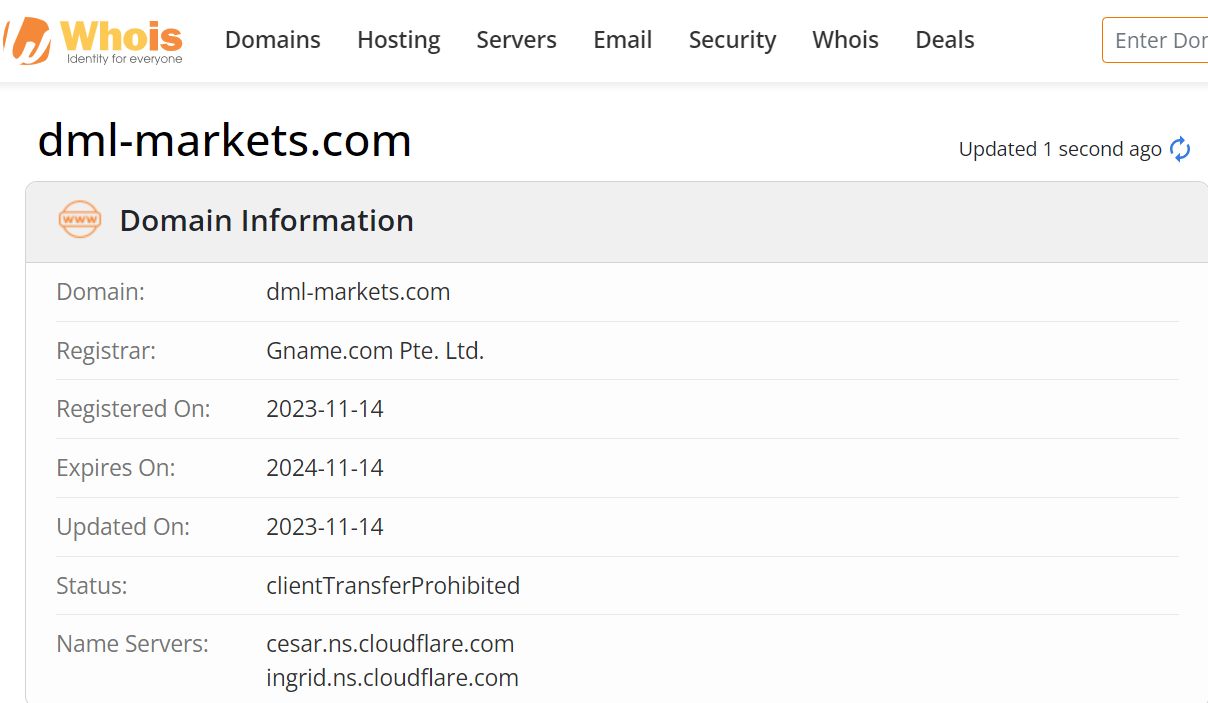The width and height of the screenshot is (1208, 703).
Task: Click the Whois logo in the header
Action: pyautogui.click(x=93, y=40)
